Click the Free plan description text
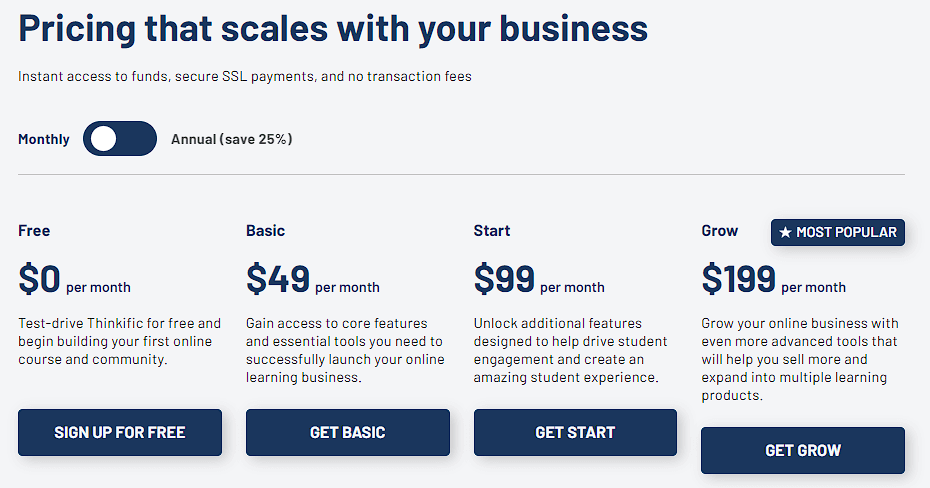The height and width of the screenshot is (488, 930). pos(120,341)
